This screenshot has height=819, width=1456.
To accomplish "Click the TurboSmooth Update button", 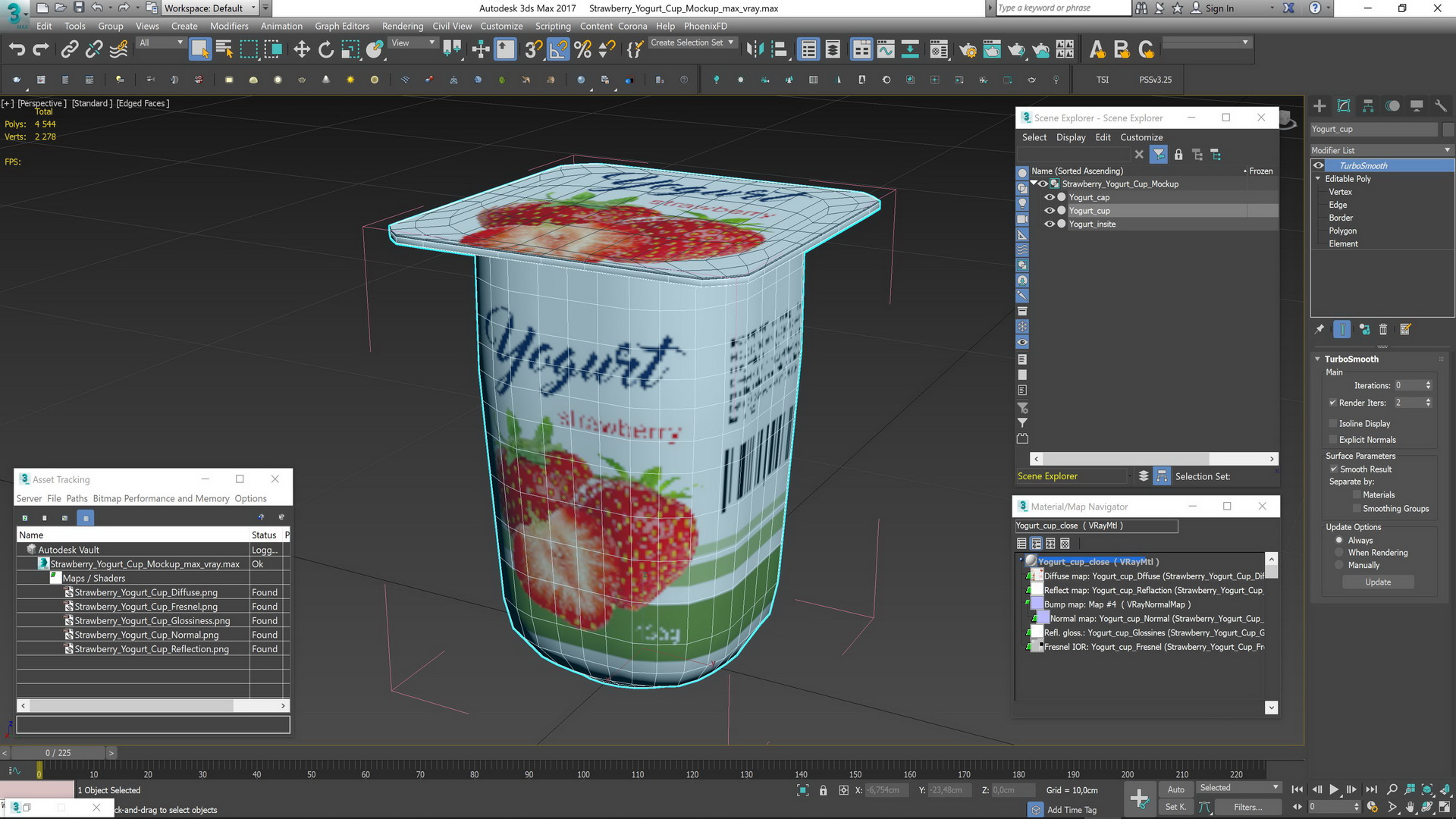I will 1378,582.
